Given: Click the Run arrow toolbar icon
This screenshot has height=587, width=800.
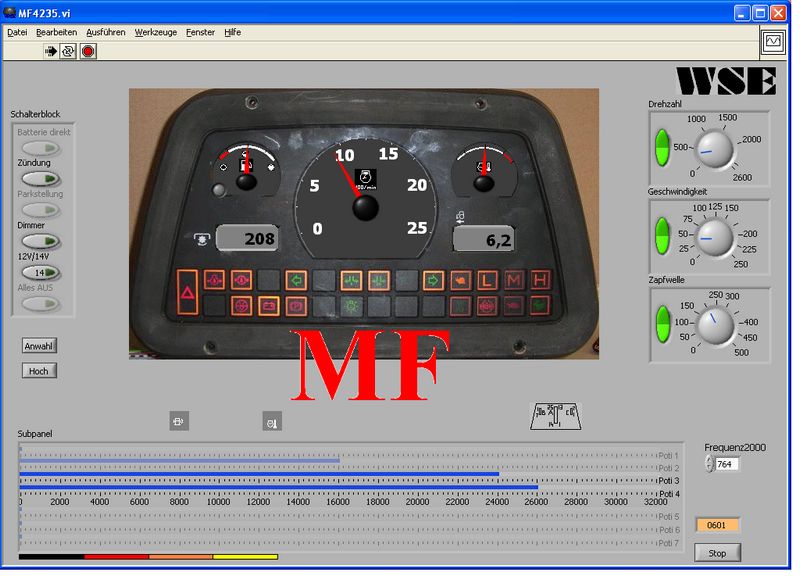Looking at the screenshot, I should (x=50, y=51).
